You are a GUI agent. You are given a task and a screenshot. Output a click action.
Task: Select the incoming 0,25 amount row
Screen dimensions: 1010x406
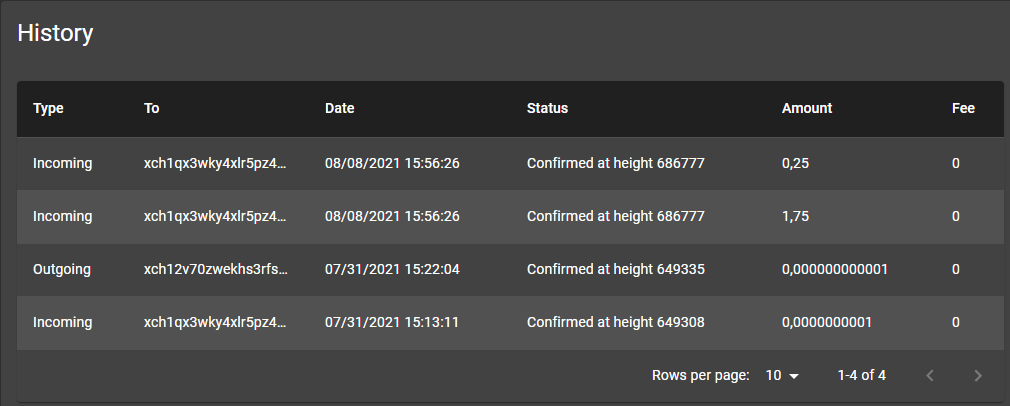(510, 164)
